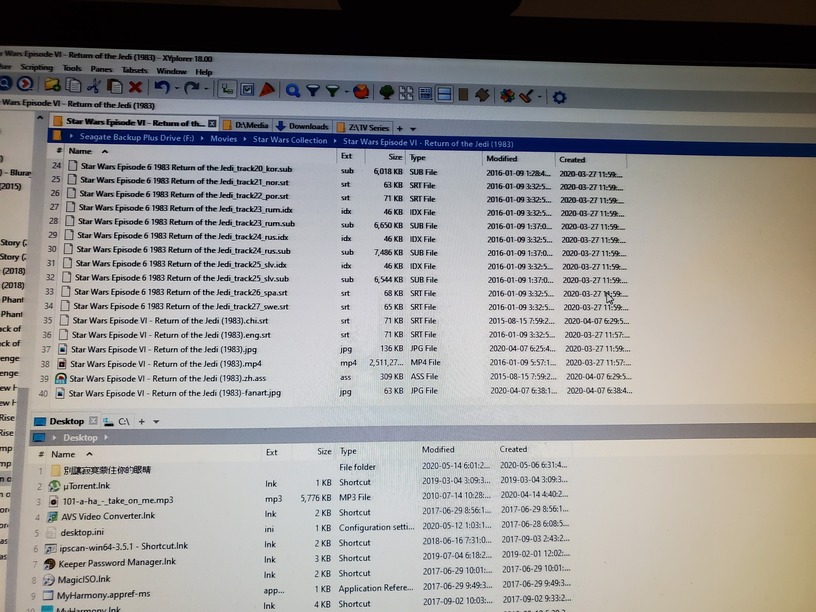Expand arrow after Movies breadcrumb
The height and width of the screenshot is (612, 816).
click(x=245, y=139)
